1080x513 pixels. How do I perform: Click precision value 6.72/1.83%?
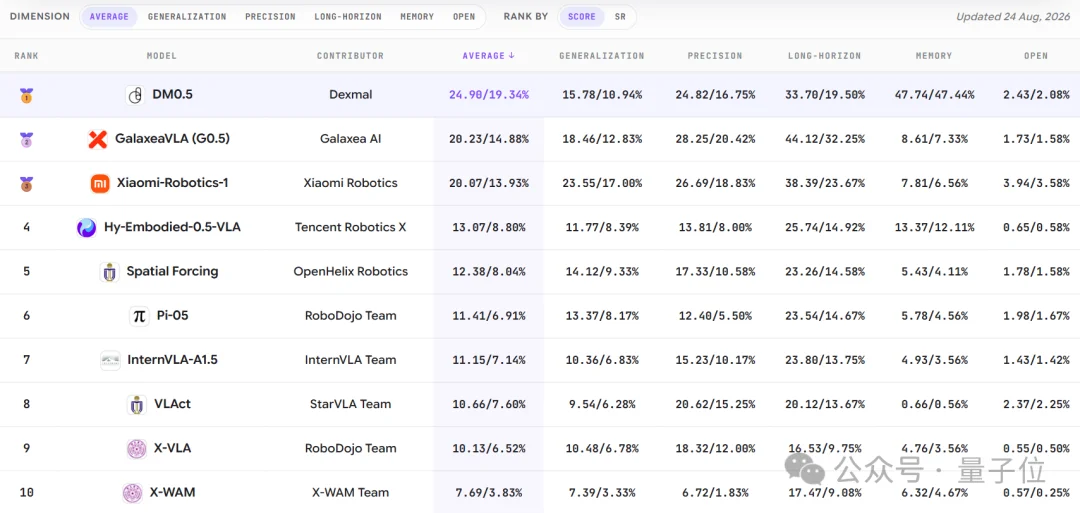[x=715, y=492]
